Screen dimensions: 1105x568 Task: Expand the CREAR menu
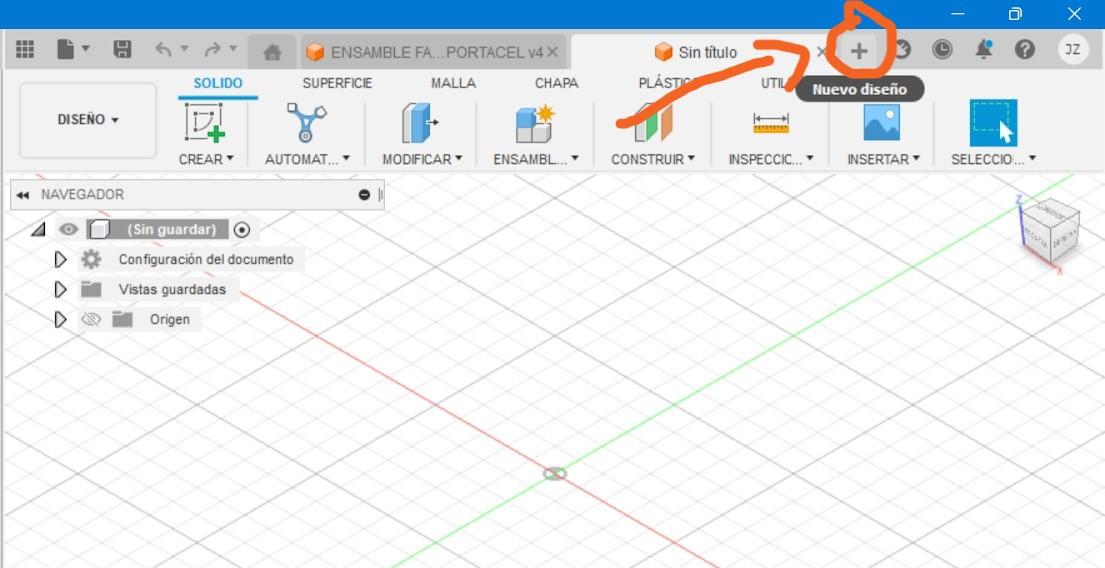(206, 159)
